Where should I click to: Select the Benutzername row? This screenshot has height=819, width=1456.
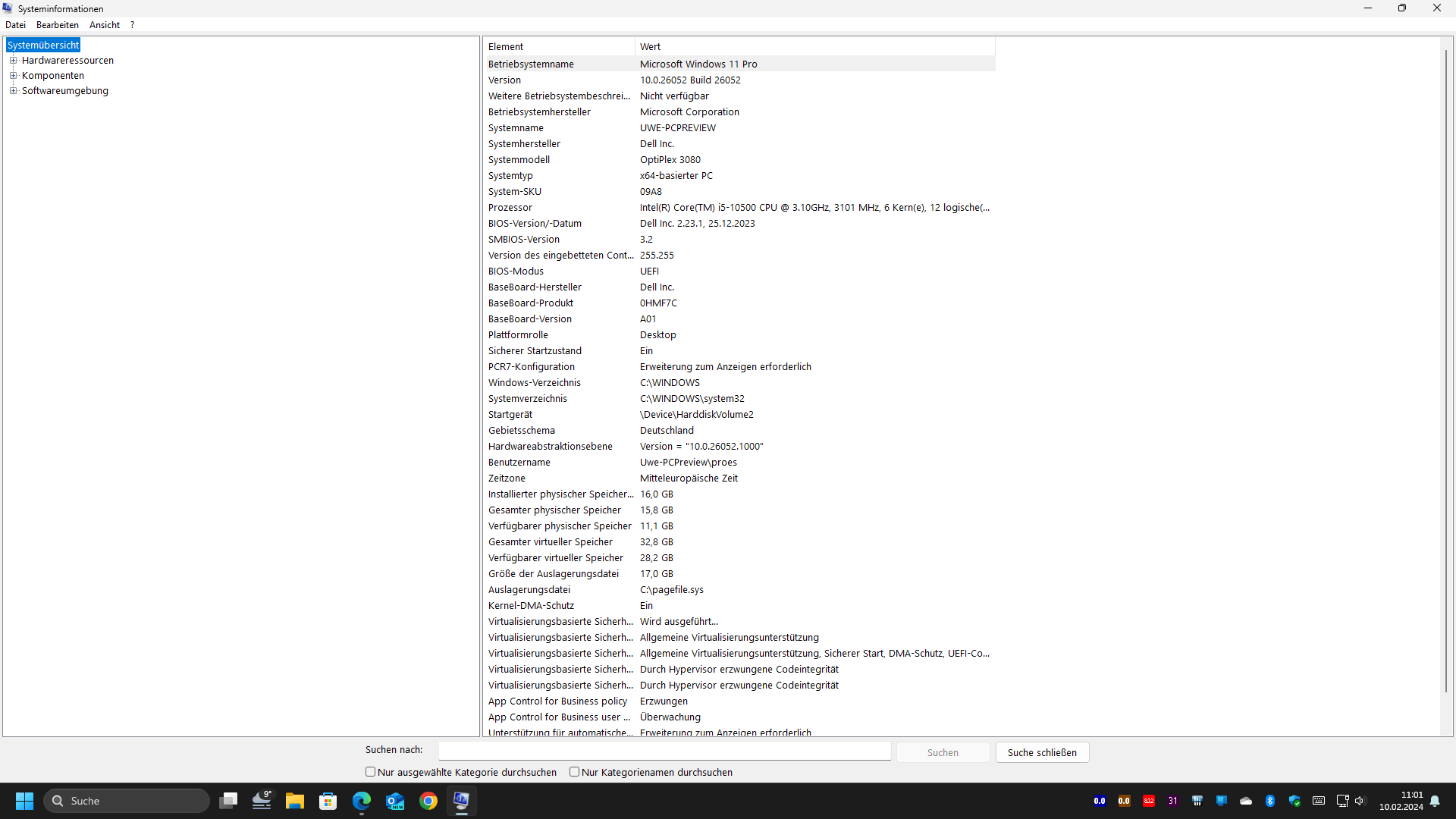[739, 463]
